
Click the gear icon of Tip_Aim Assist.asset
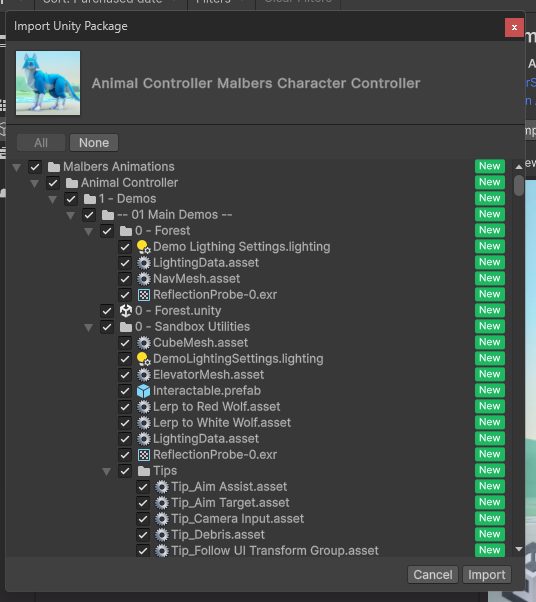(x=162, y=487)
